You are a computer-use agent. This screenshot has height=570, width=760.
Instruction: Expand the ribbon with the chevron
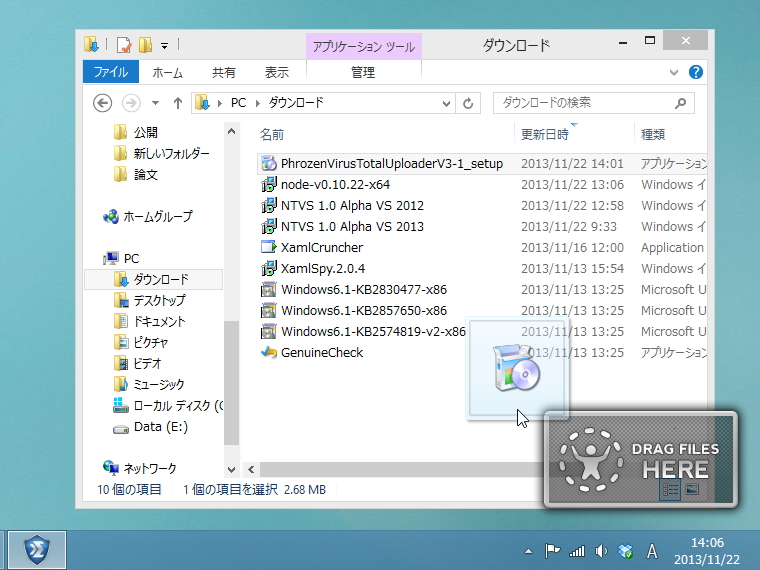pos(673,73)
